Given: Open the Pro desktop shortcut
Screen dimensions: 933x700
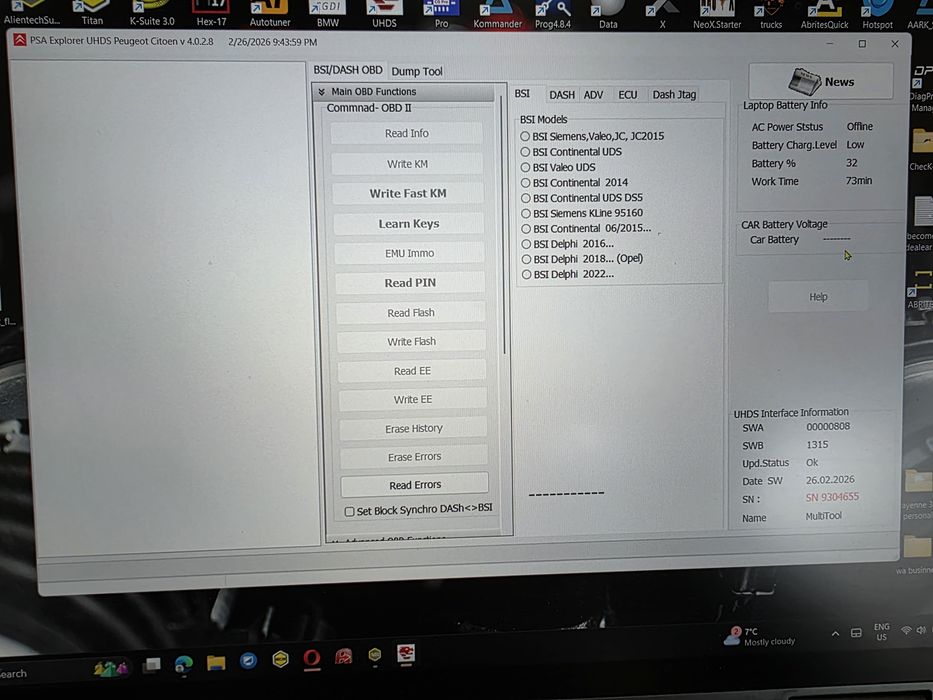Looking at the screenshot, I should tap(441, 13).
